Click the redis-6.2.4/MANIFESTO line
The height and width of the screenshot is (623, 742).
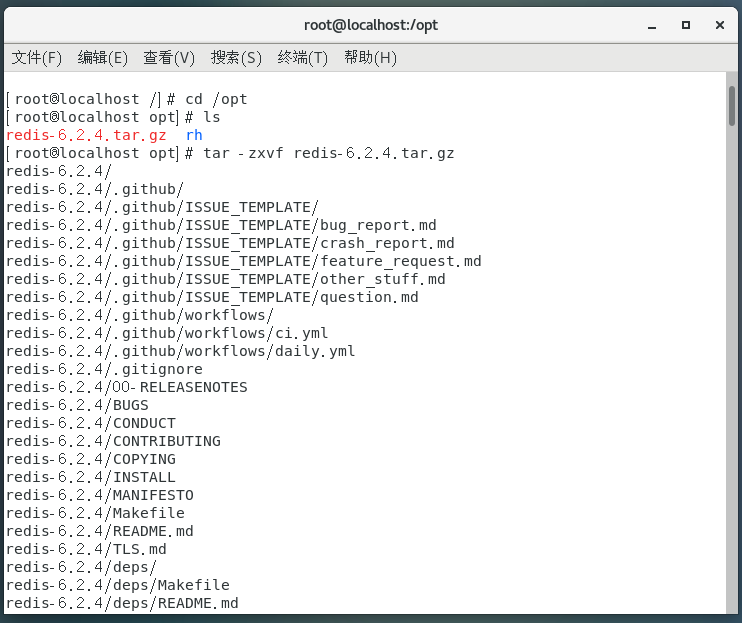click(100, 495)
